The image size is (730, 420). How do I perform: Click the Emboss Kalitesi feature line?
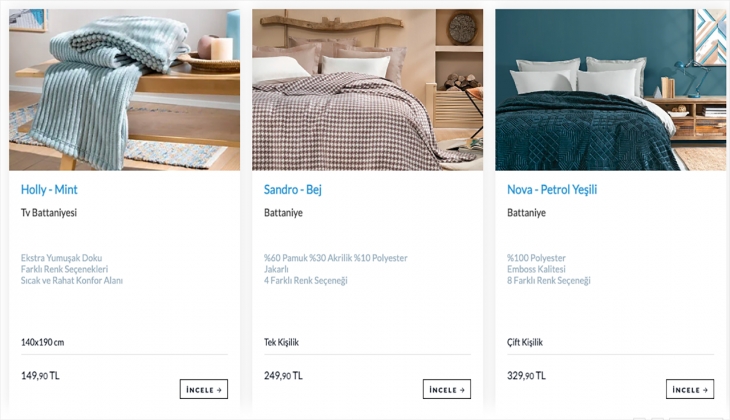point(537,270)
